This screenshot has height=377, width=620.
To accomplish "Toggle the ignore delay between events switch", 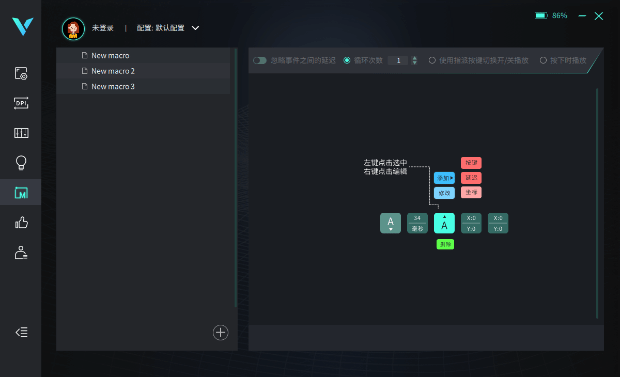I will point(260,61).
